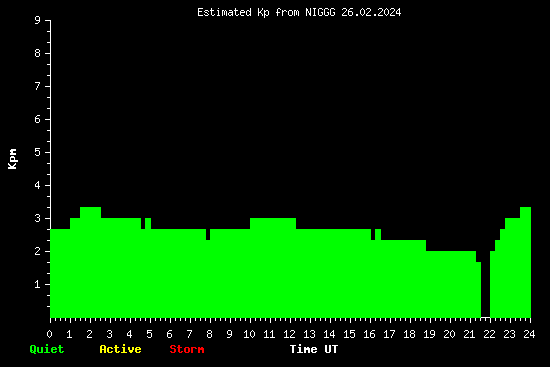Click the x-axis hour label 0
The image size is (550, 367).
(x=49, y=334)
